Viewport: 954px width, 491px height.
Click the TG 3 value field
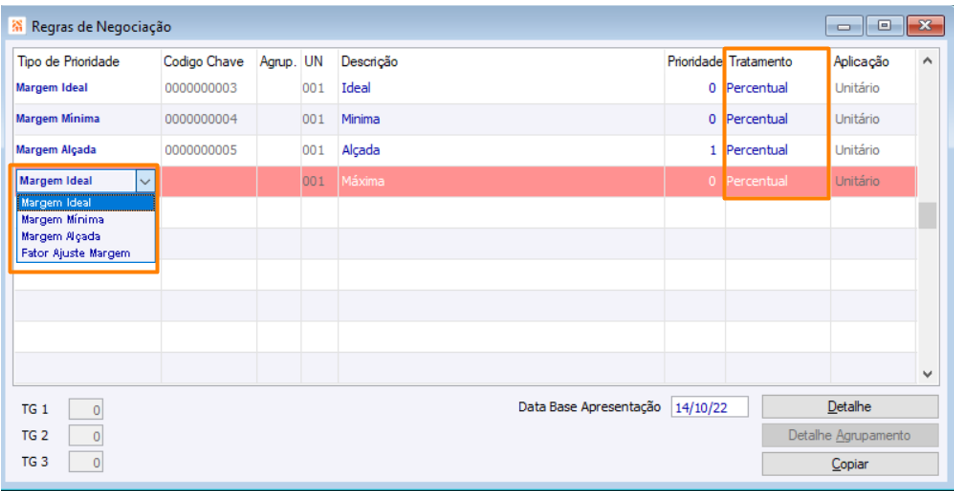(x=86, y=462)
